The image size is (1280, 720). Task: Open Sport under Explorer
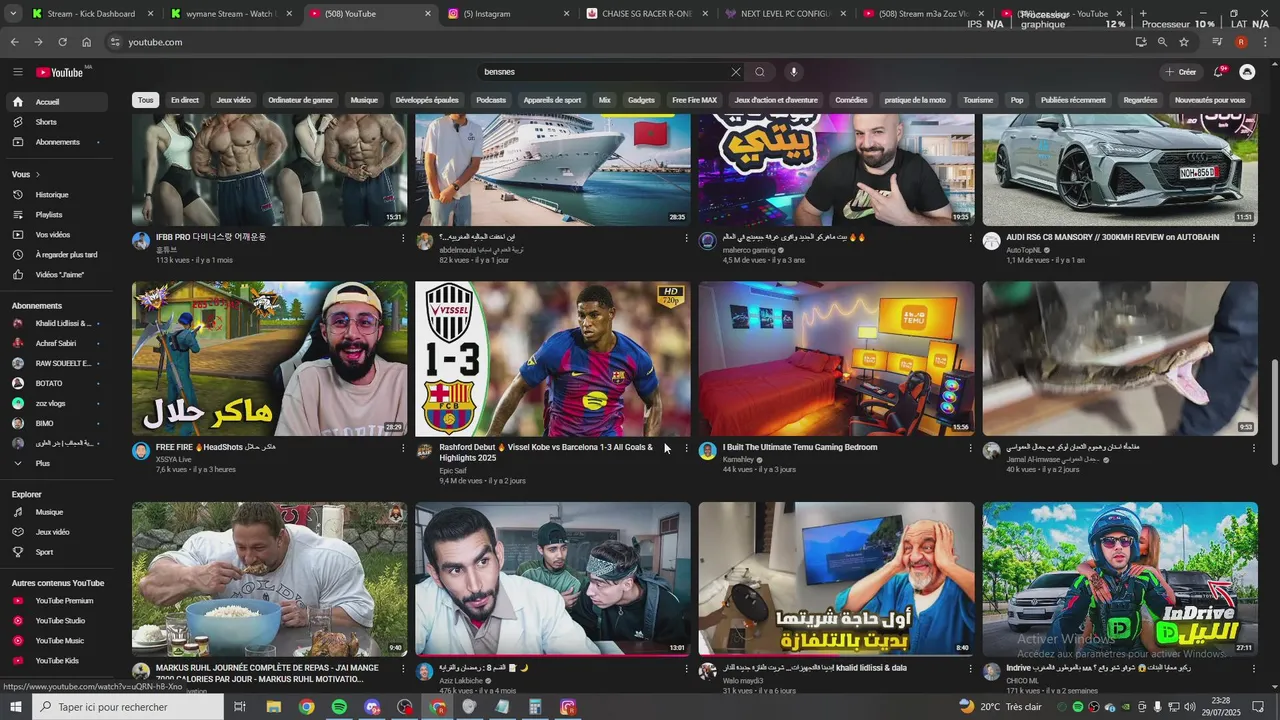[56, 552]
